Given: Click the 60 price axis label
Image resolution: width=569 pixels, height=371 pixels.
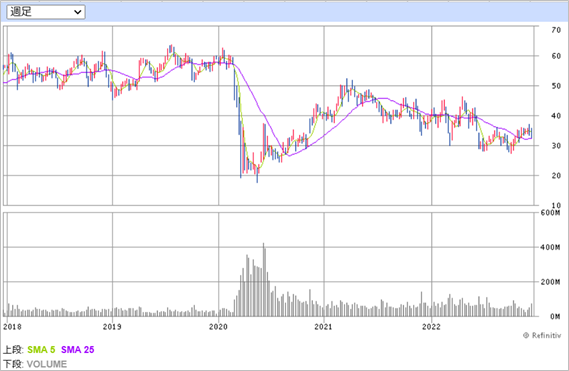Looking at the screenshot, I should tap(556, 56).
